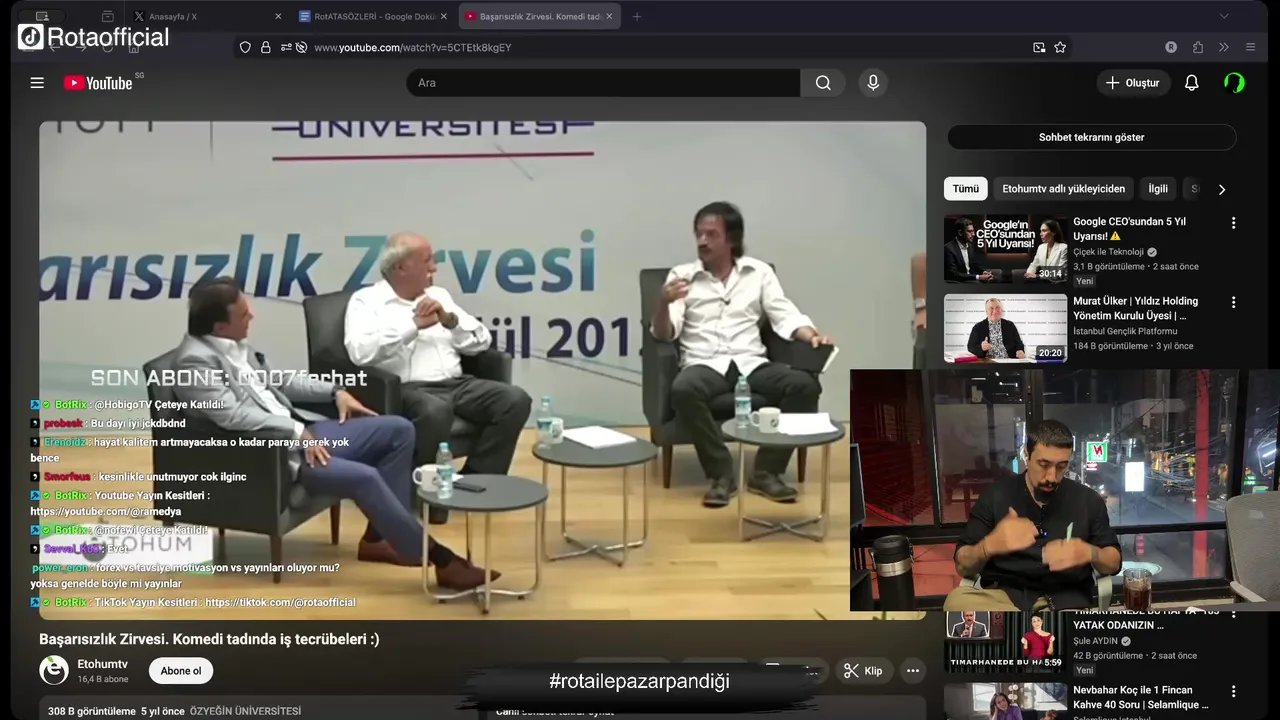Open the YouTube hamburger guide menu
The image size is (1280, 720).
click(37, 83)
